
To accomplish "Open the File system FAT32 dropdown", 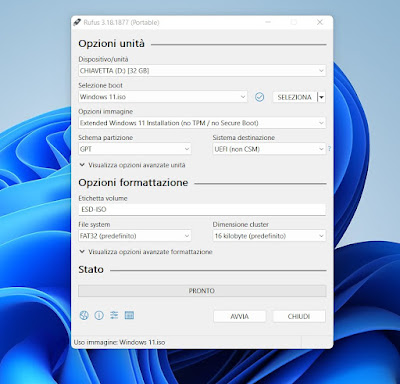I will (135, 236).
